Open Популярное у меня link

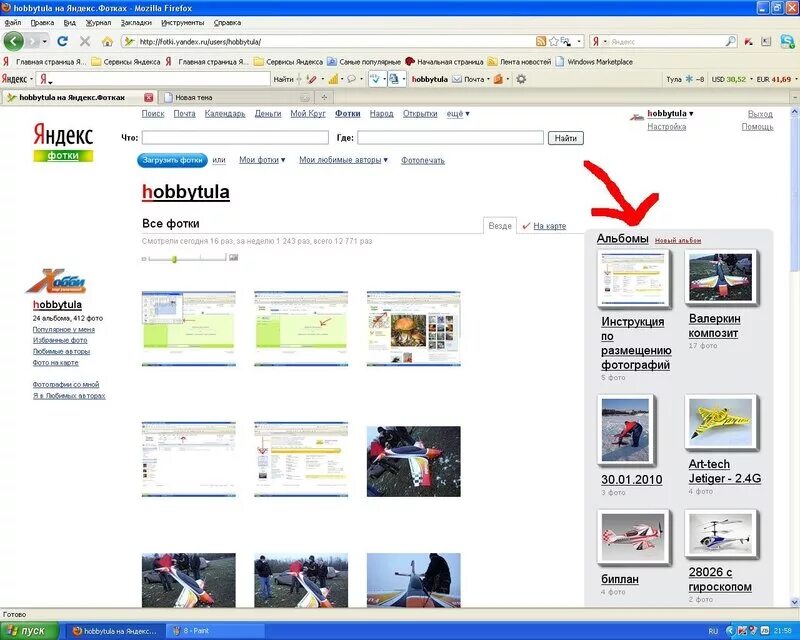63,329
